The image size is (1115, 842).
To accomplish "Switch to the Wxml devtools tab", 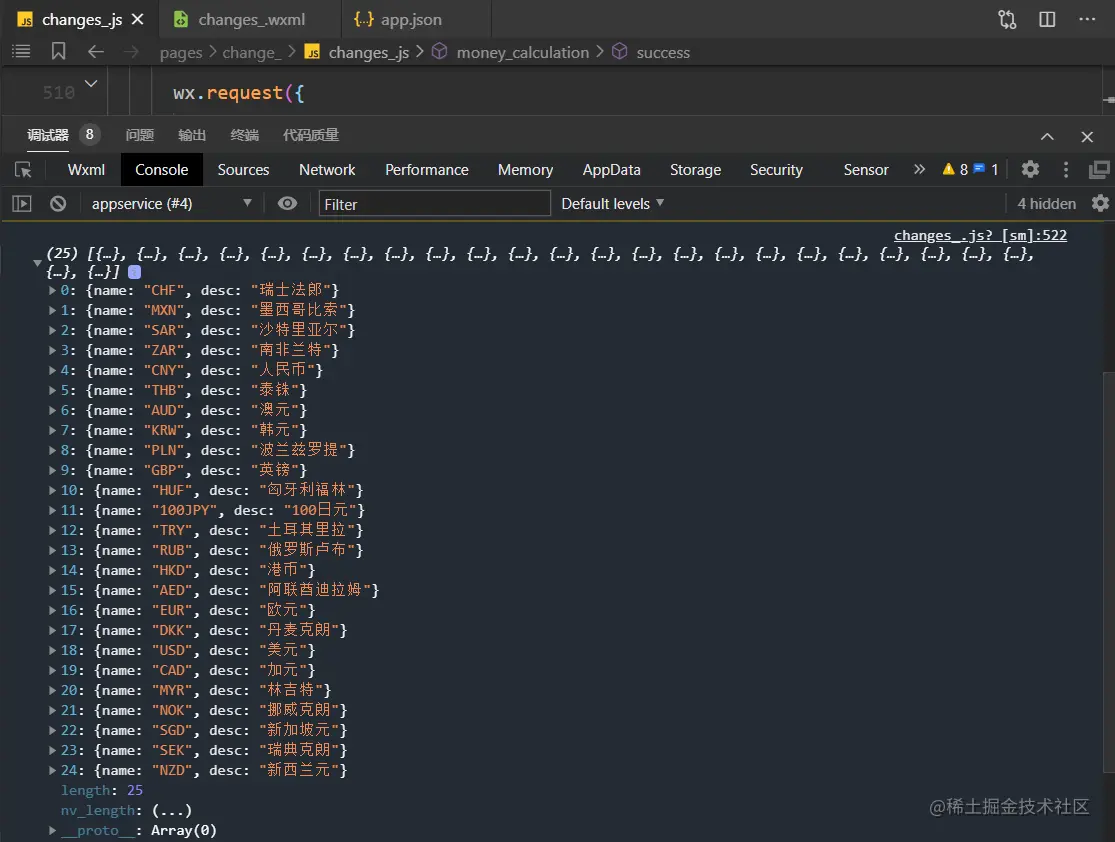I will click(86, 170).
